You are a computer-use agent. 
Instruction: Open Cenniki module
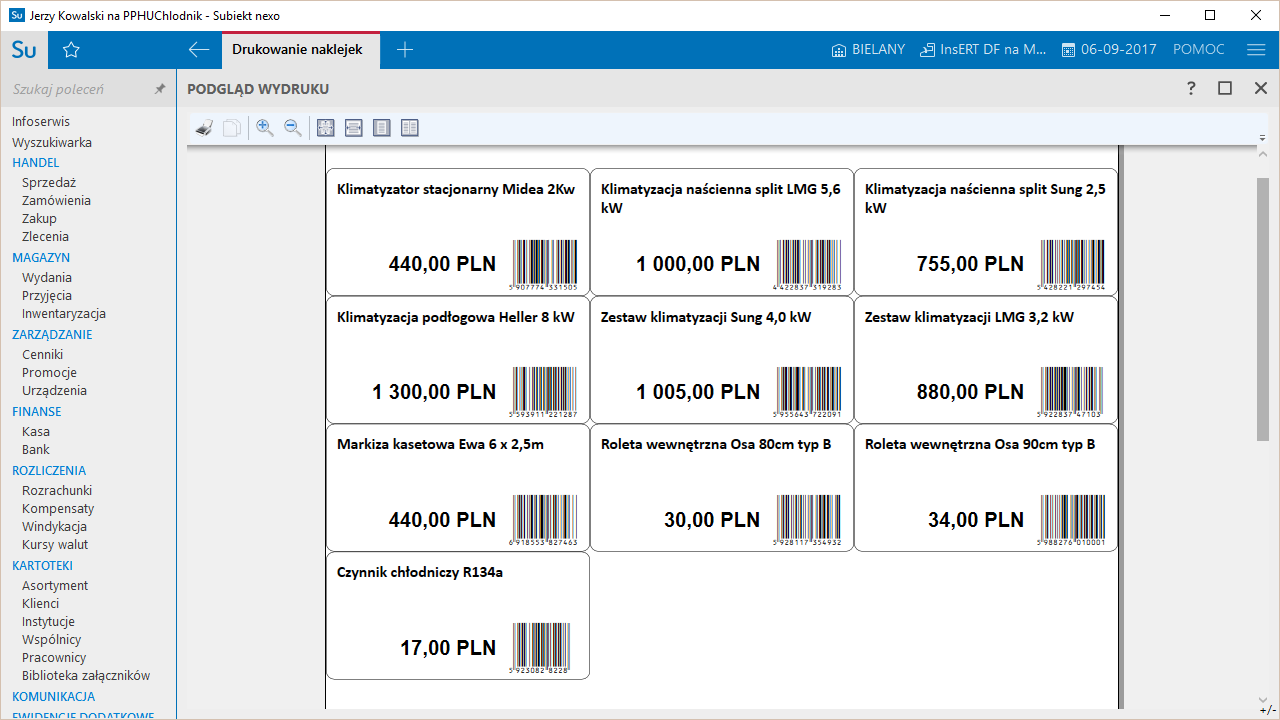coord(42,355)
